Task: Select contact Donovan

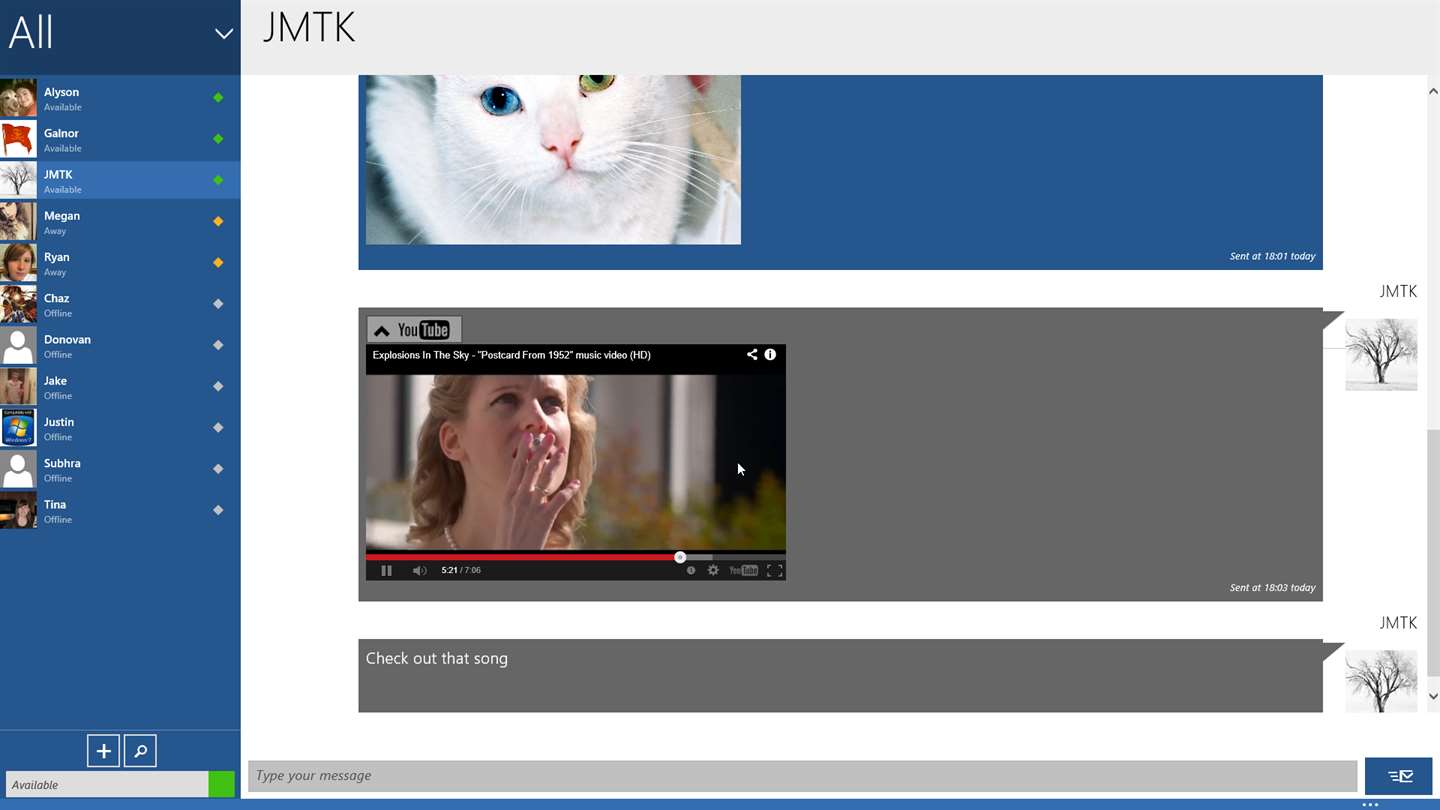Action: coord(120,346)
